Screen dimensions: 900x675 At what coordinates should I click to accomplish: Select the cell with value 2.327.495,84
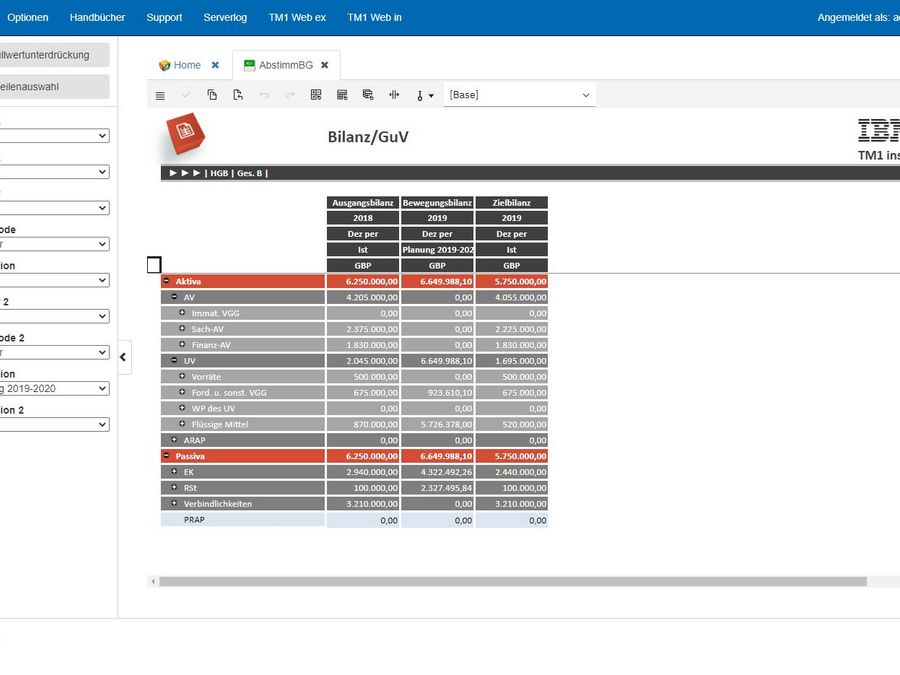tap(437, 488)
